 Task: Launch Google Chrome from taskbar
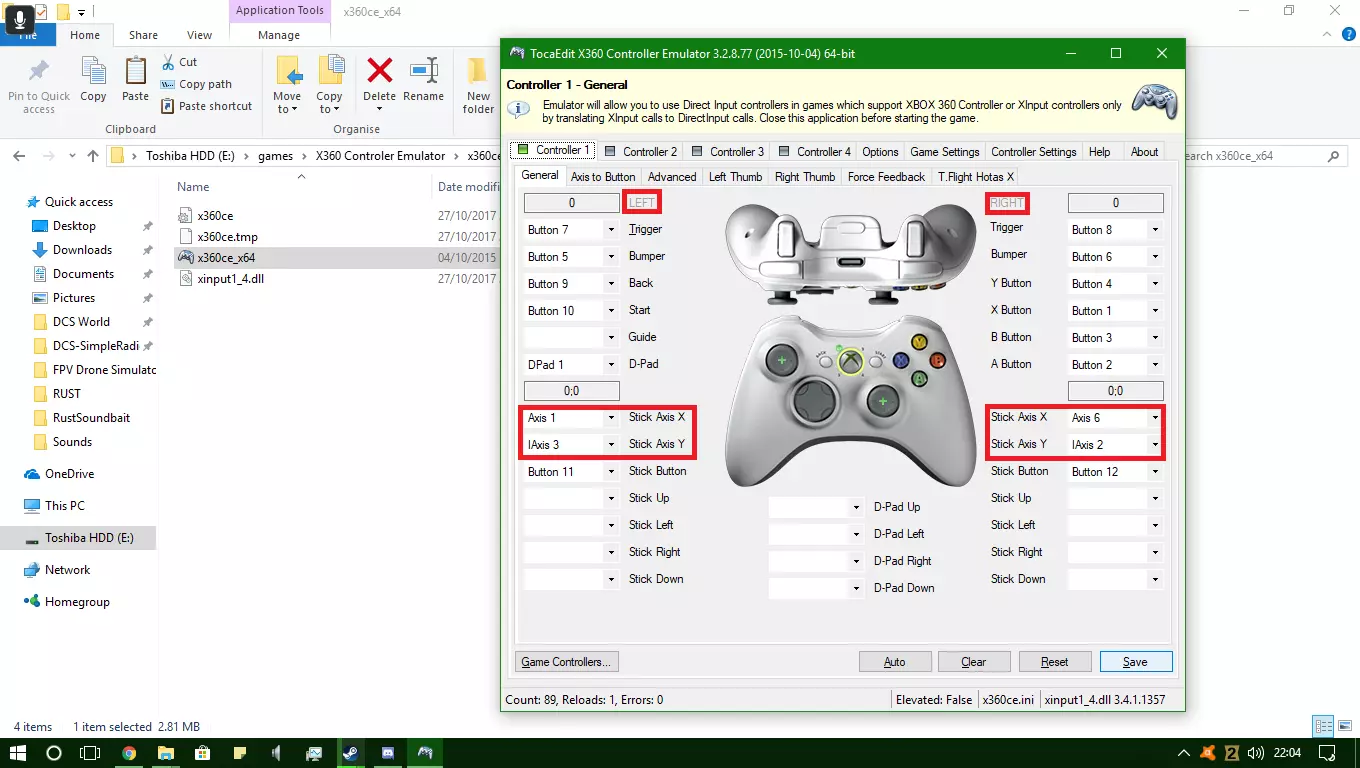129,753
